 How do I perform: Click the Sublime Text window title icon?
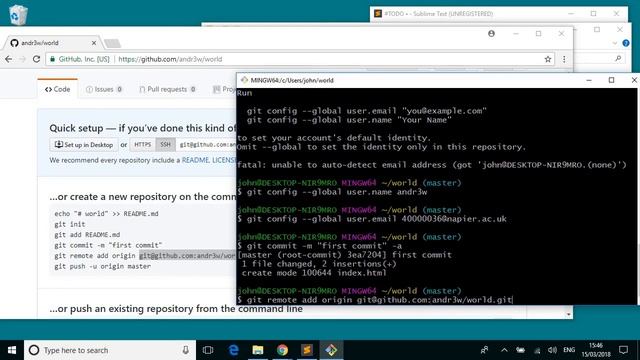click(x=378, y=13)
